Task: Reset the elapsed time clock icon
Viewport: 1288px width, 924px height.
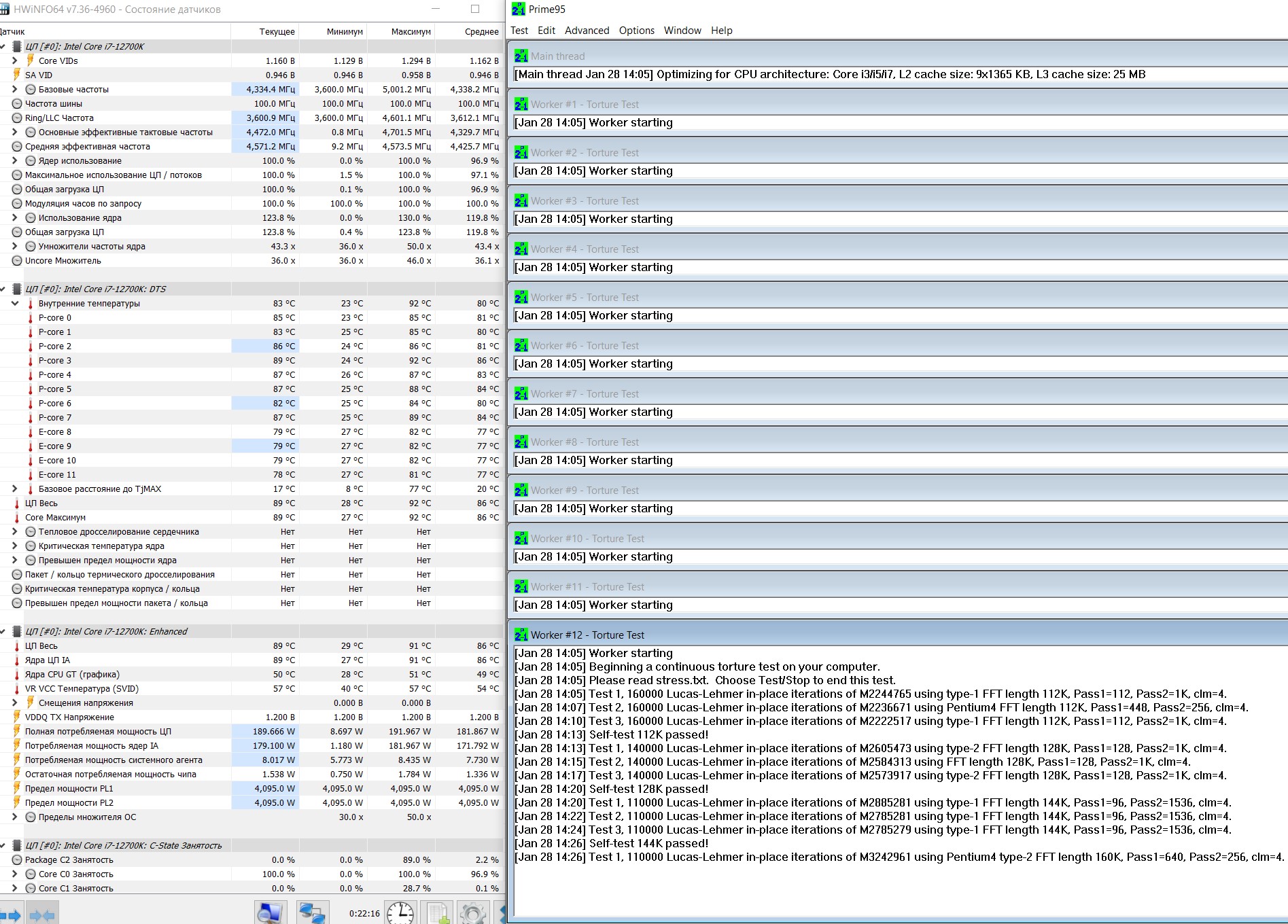Action: point(400,912)
